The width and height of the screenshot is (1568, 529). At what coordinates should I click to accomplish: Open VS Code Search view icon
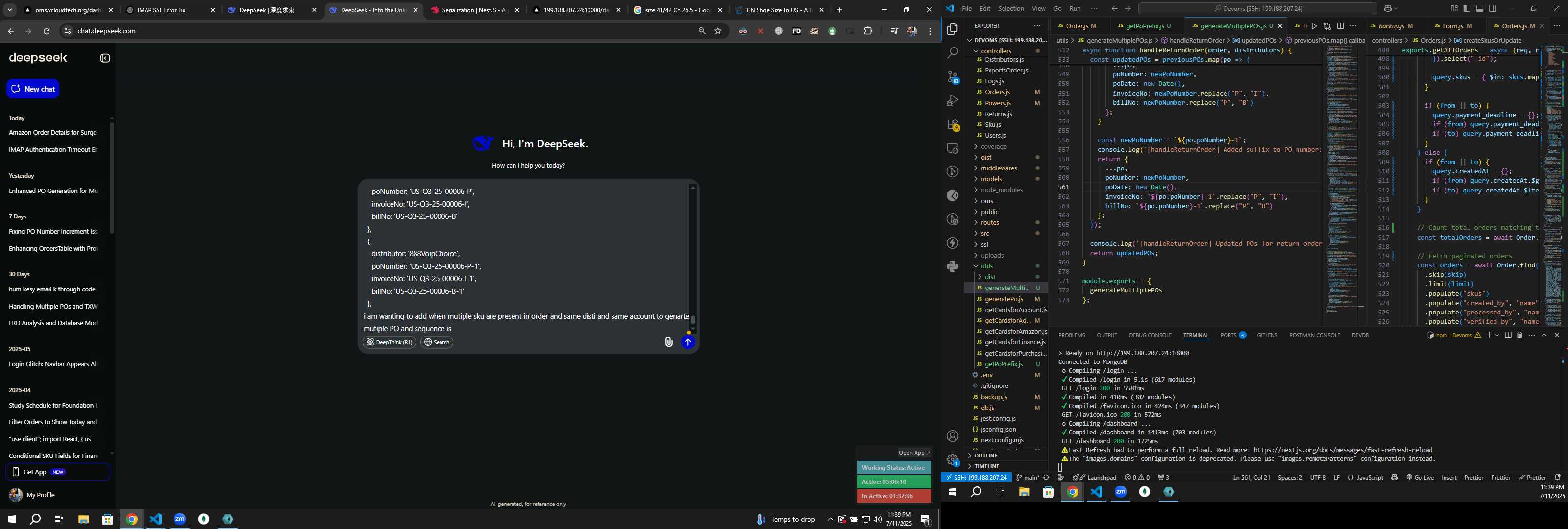(953, 53)
